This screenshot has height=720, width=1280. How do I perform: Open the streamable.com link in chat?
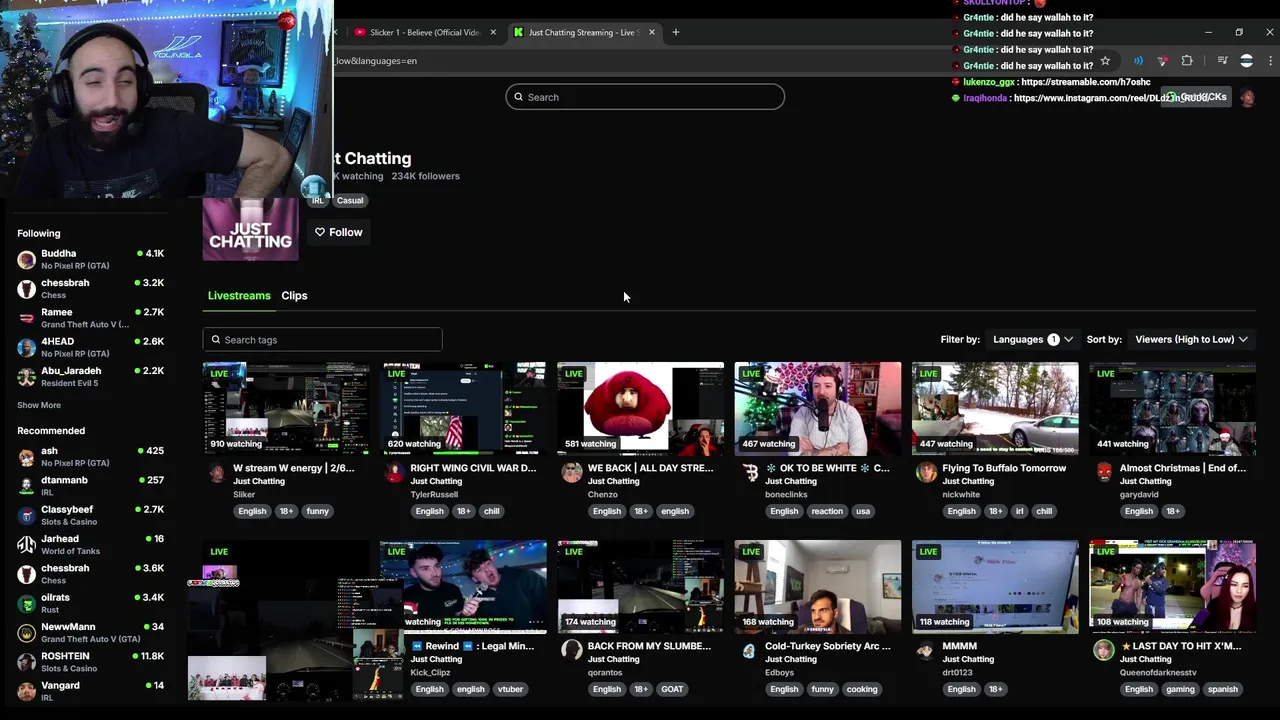[x=1085, y=82]
